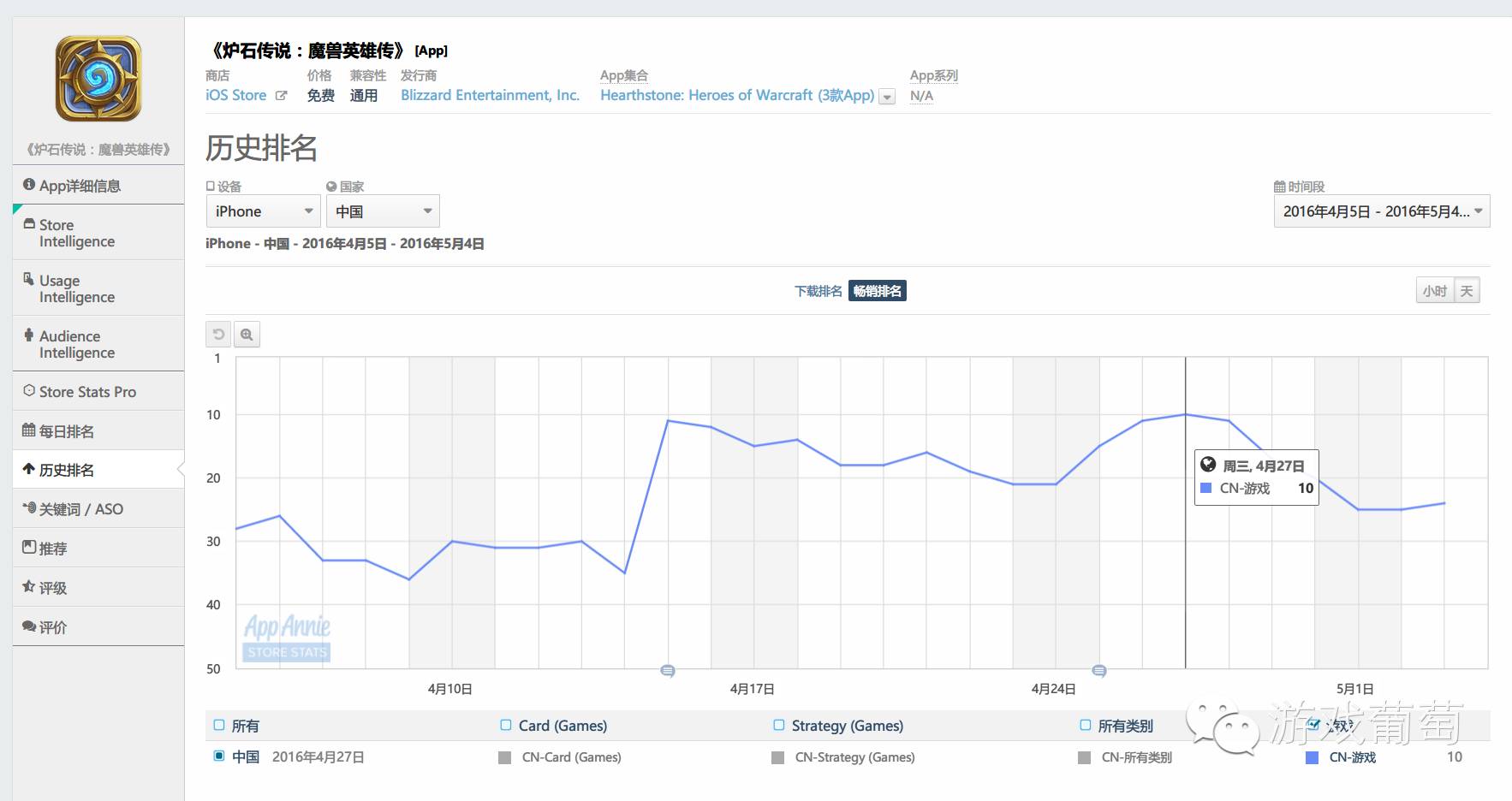Open the iPhone device dropdown
This screenshot has width=1512, height=801.
(x=263, y=211)
